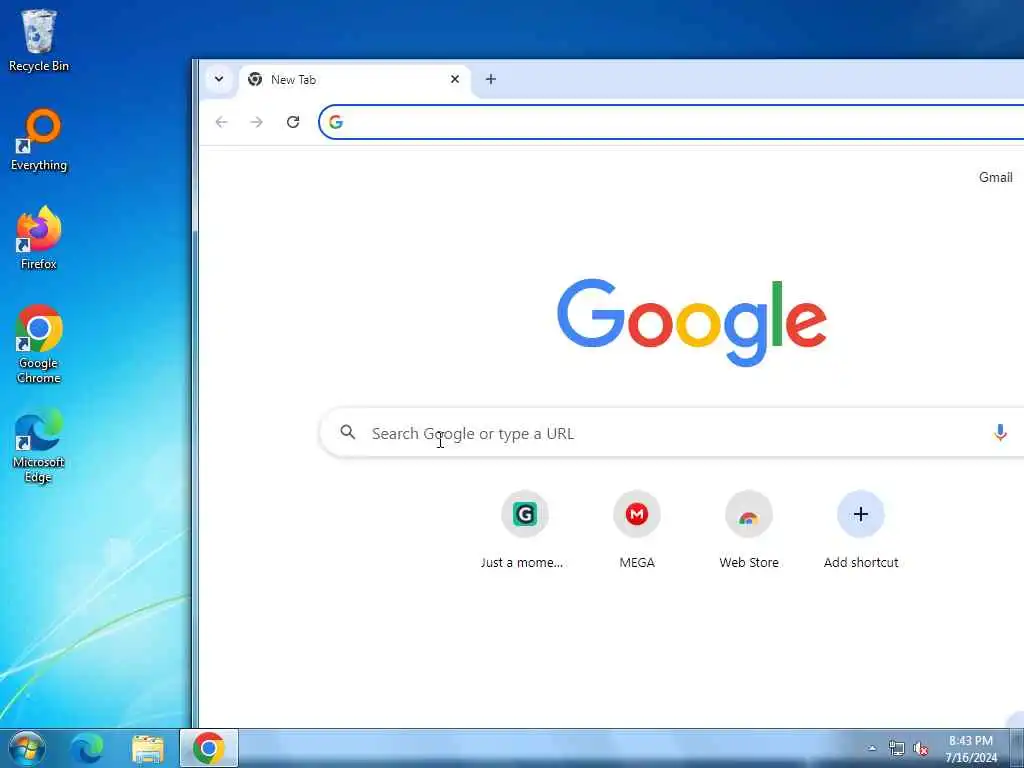Open the Chrome tab search dropdown arrow
The width and height of the screenshot is (1024, 768).
(x=219, y=79)
